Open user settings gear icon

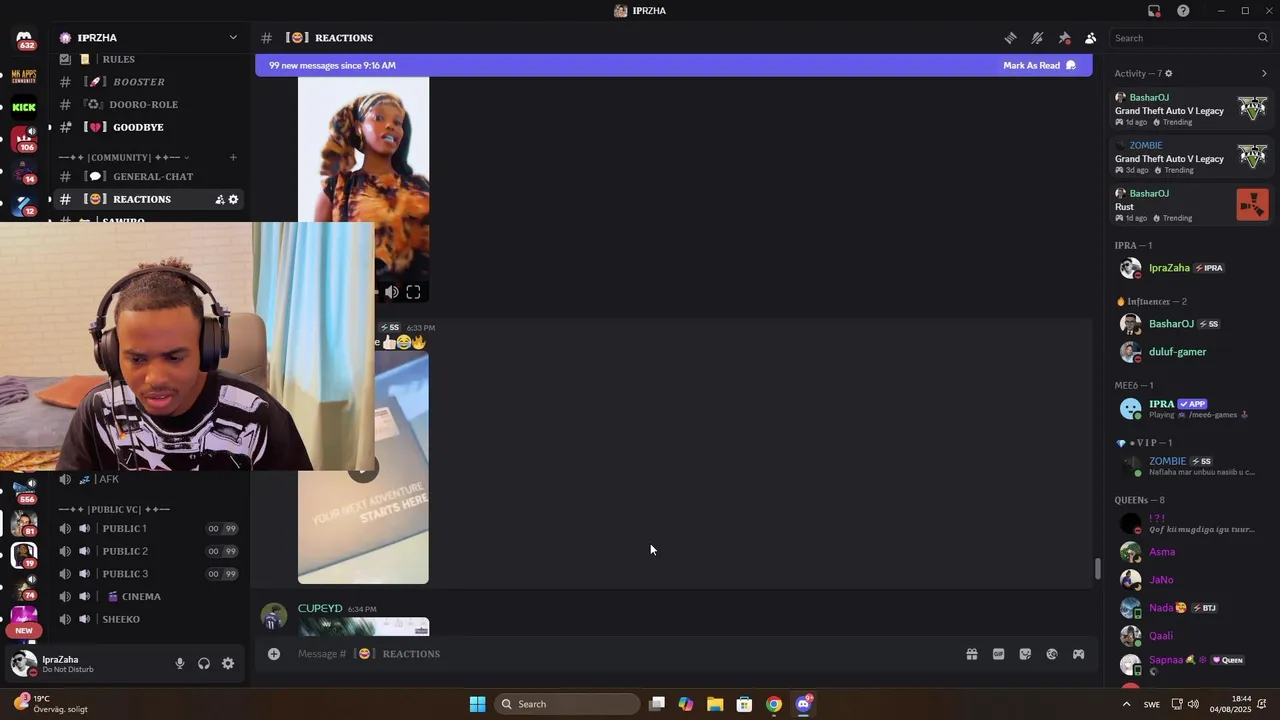(x=228, y=663)
